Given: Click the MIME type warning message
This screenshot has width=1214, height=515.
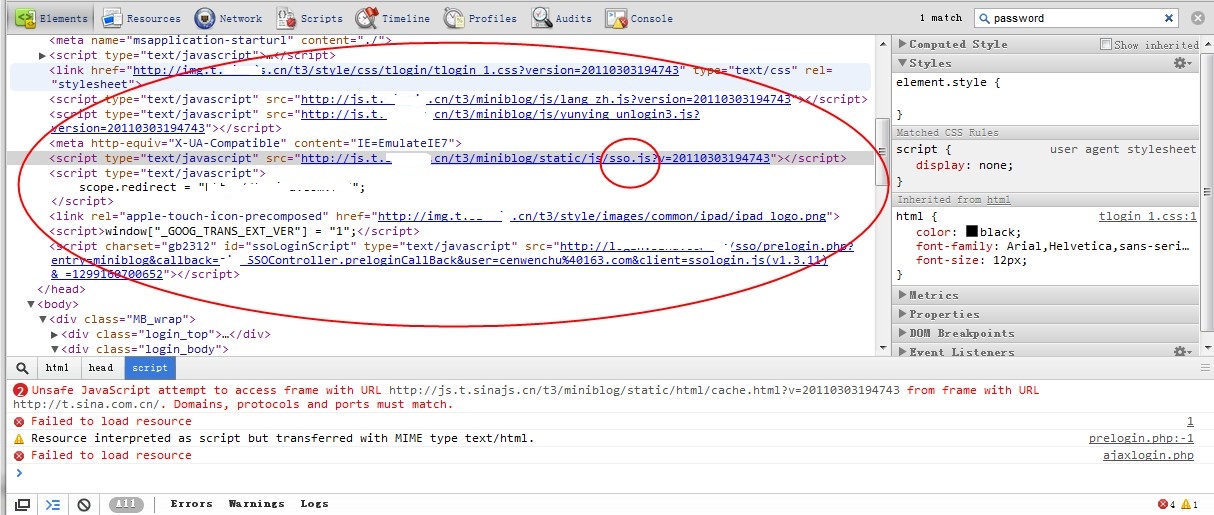Looking at the screenshot, I should (x=283, y=438).
